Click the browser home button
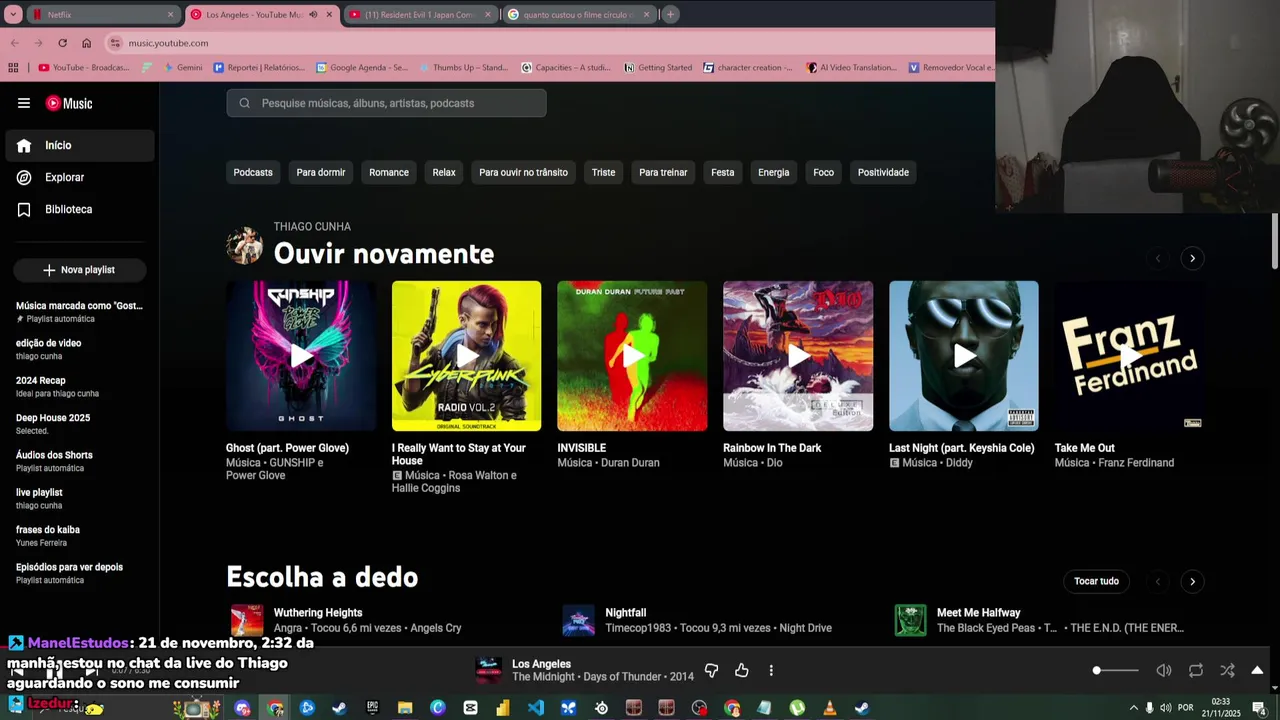Viewport: 1280px width, 720px height. 86,43
